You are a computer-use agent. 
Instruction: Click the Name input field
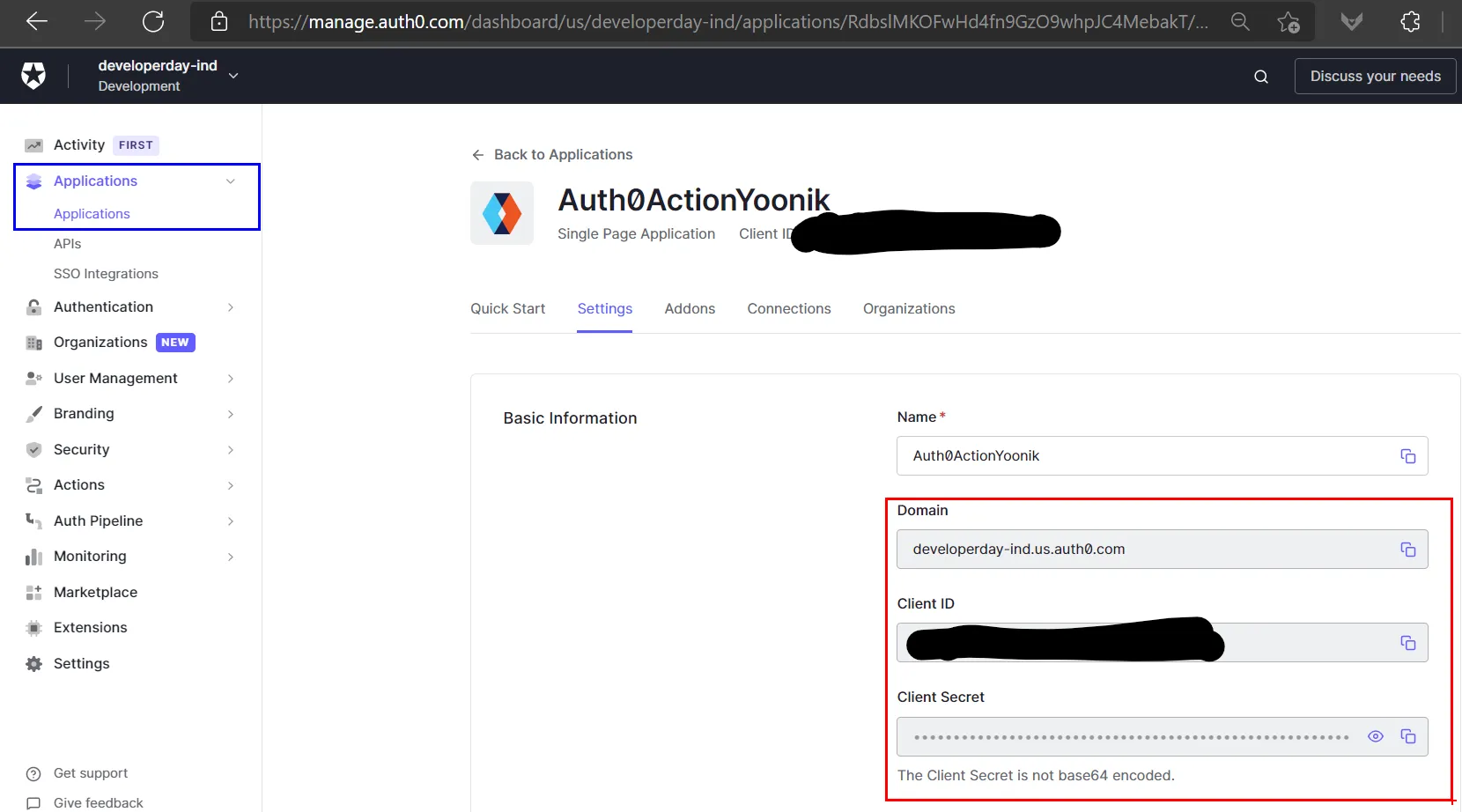coord(1145,456)
